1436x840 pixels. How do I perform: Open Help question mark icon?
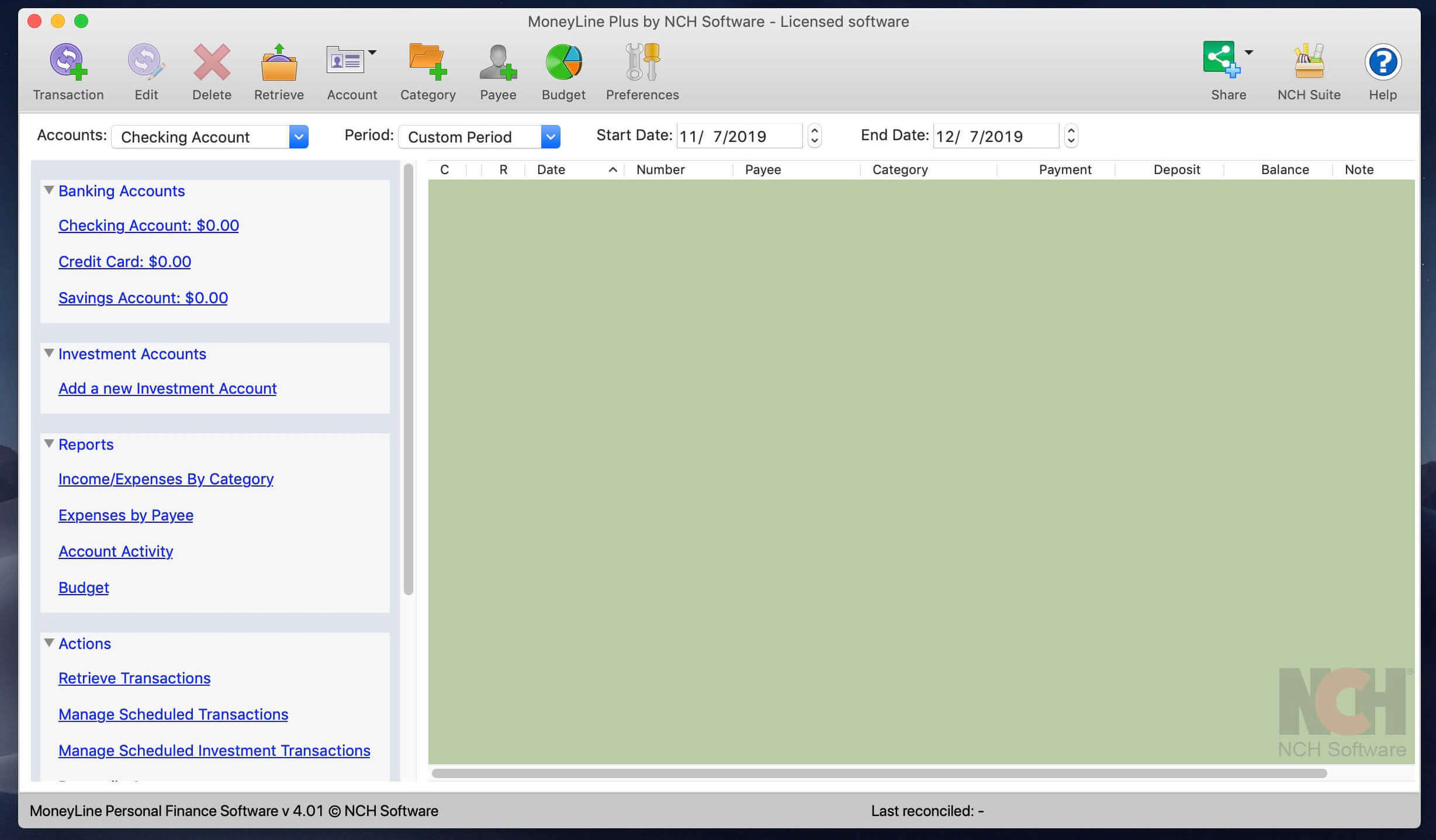(1383, 61)
